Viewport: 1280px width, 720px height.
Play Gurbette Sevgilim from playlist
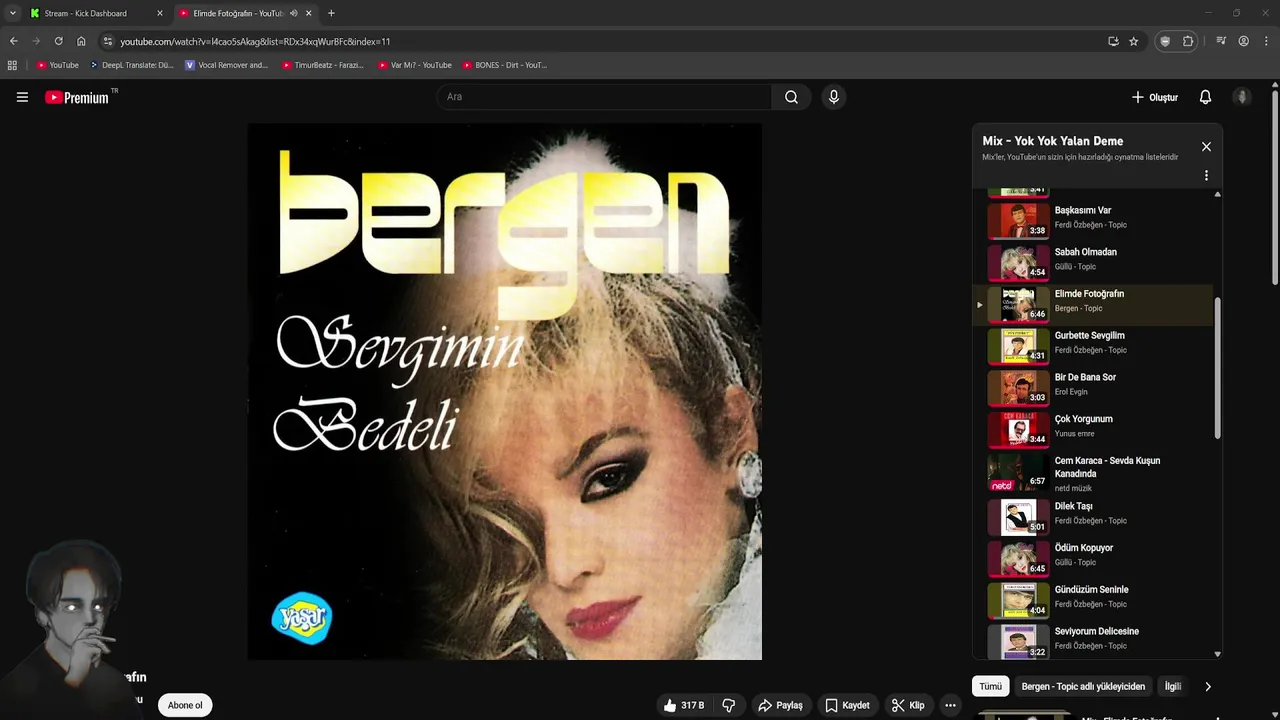click(1095, 346)
